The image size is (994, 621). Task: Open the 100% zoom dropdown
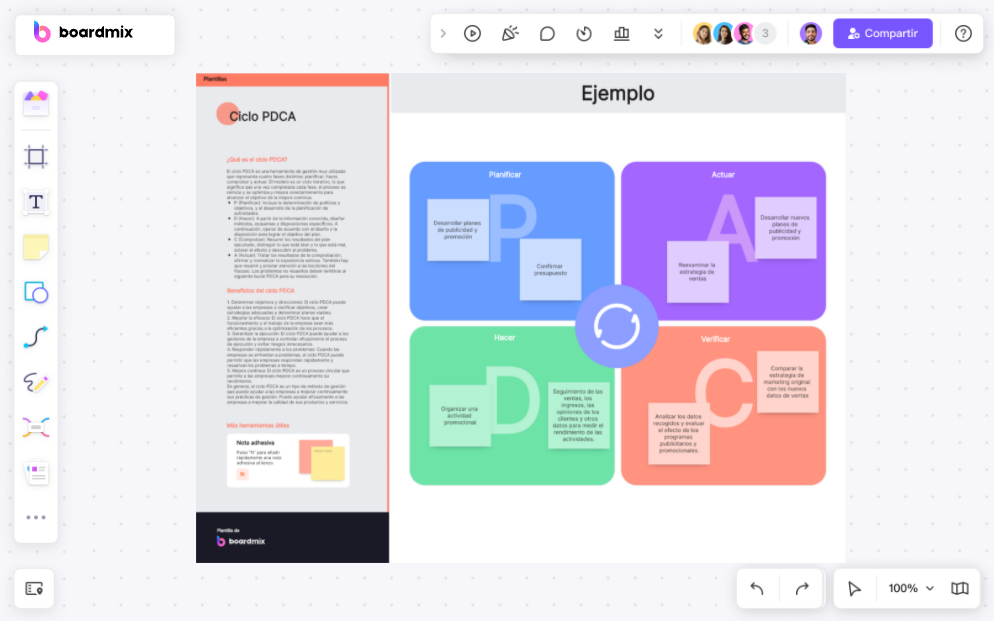(x=911, y=589)
